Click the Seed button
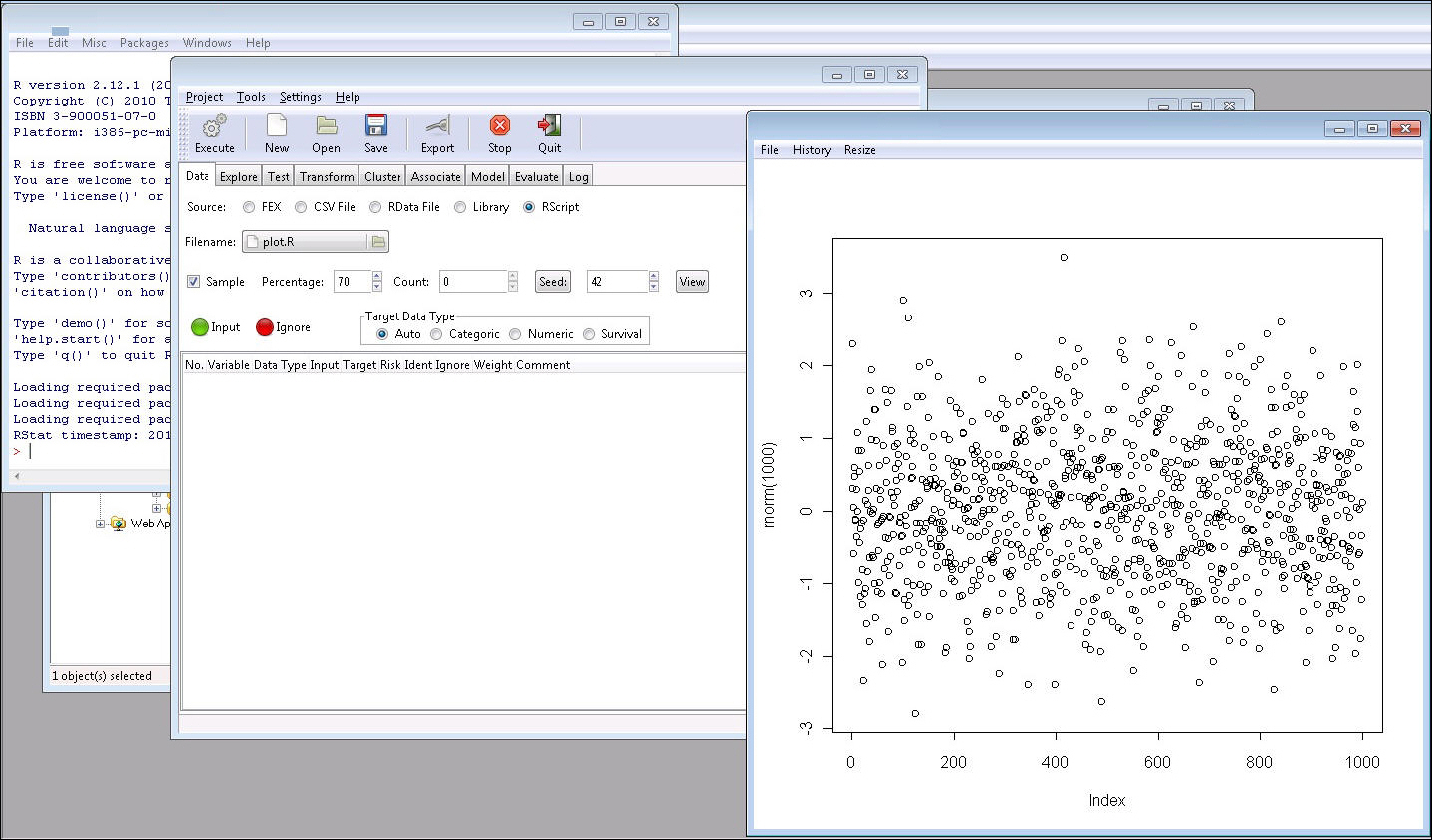The image size is (1432, 840). pyautogui.click(x=553, y=282)
